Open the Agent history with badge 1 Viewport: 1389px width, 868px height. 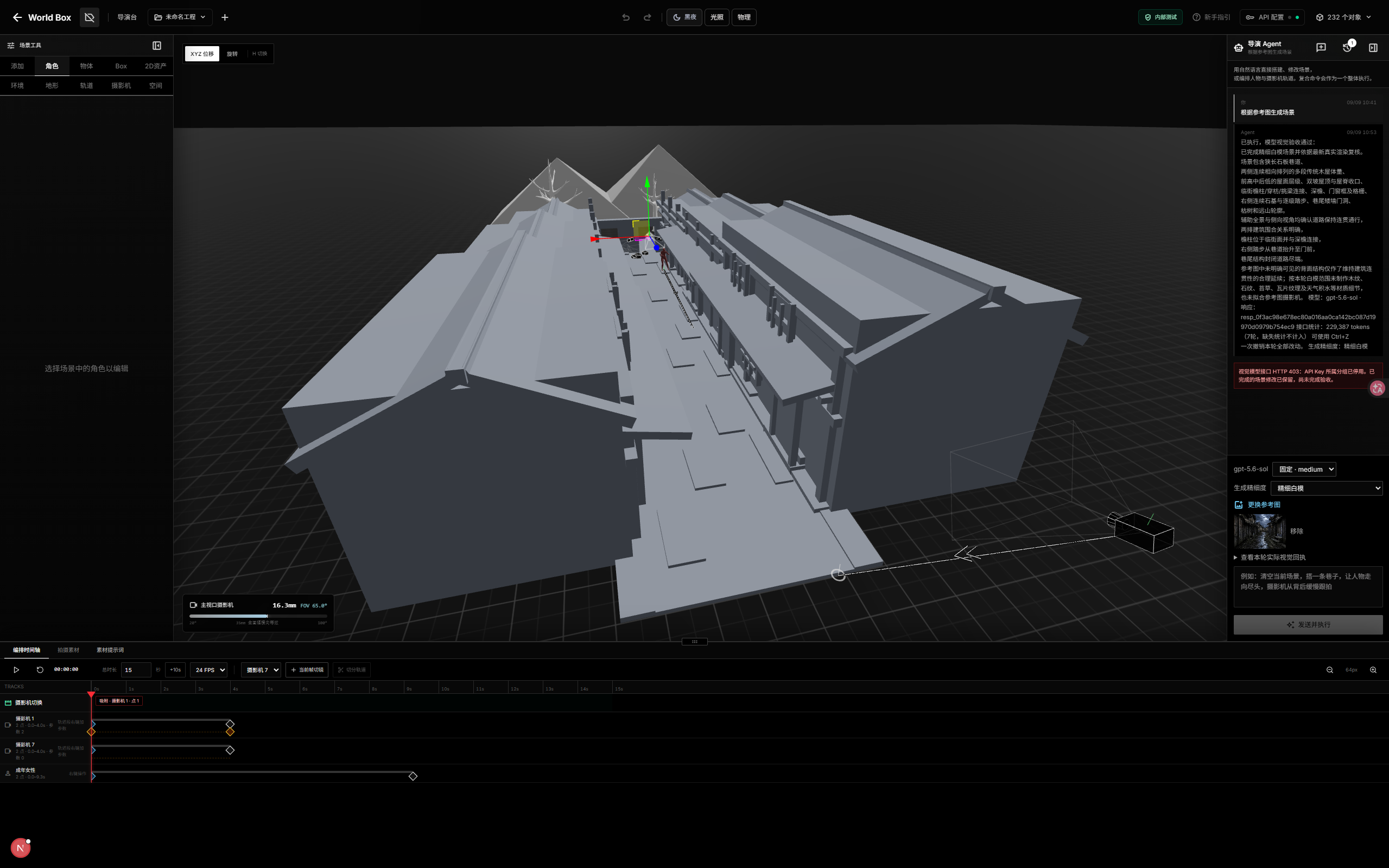pyautogui.click(x=1348, y=47)
